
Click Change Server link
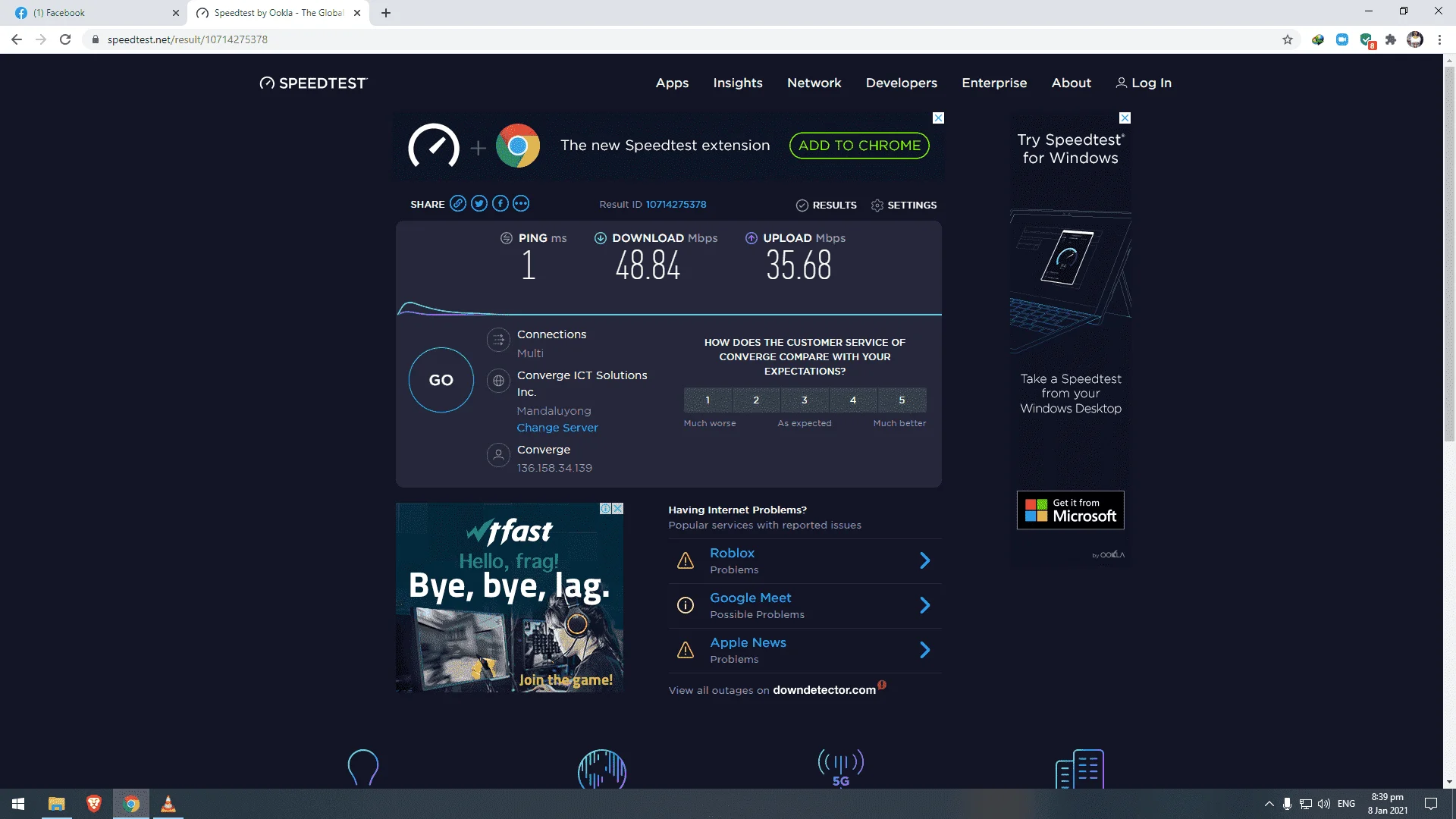(x=557, y=428)
